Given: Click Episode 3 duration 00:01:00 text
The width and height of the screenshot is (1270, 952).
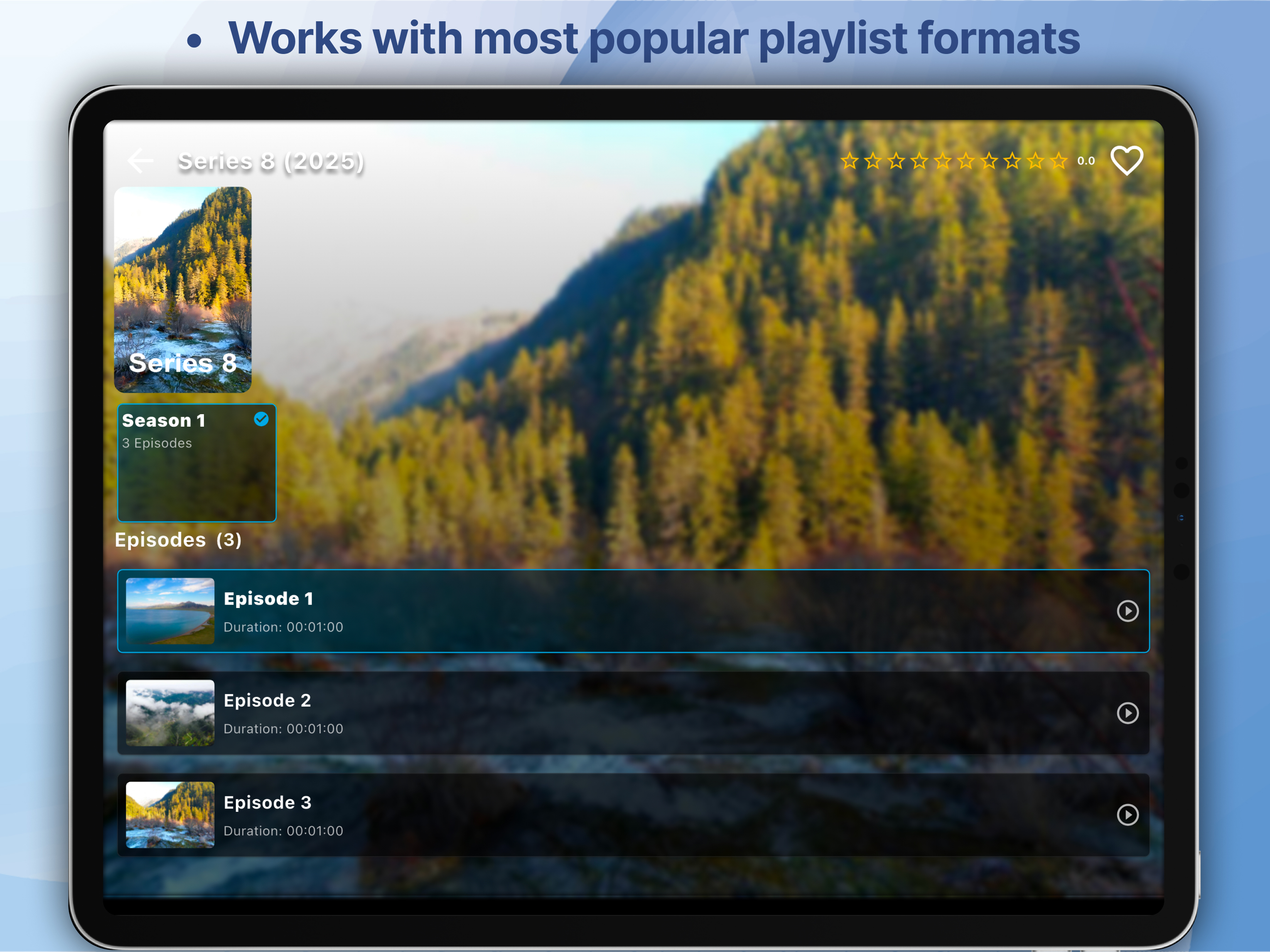Looking at the screenshot, I should pos(284,831).
